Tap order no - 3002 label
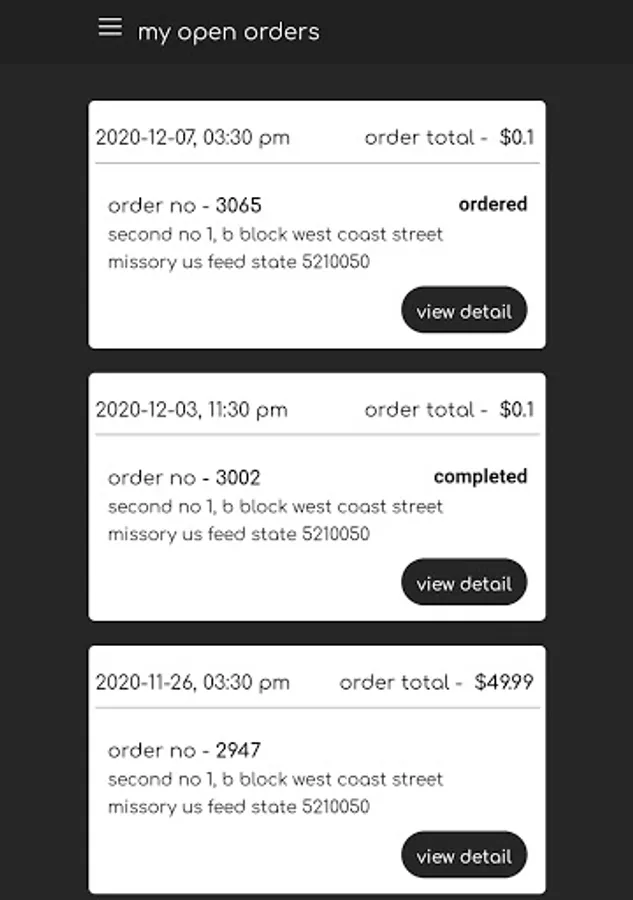Image resolution: width=633 pixels, height=900 pixels. pos(184,478)
